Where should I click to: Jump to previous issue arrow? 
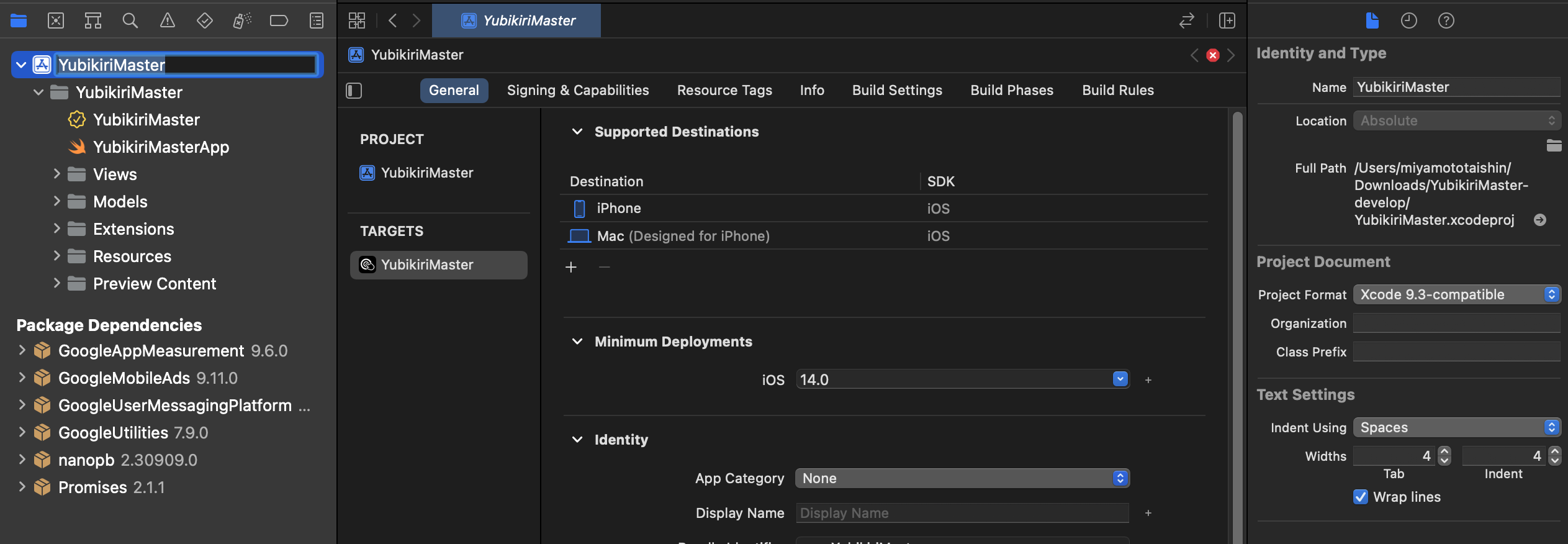1194,55
